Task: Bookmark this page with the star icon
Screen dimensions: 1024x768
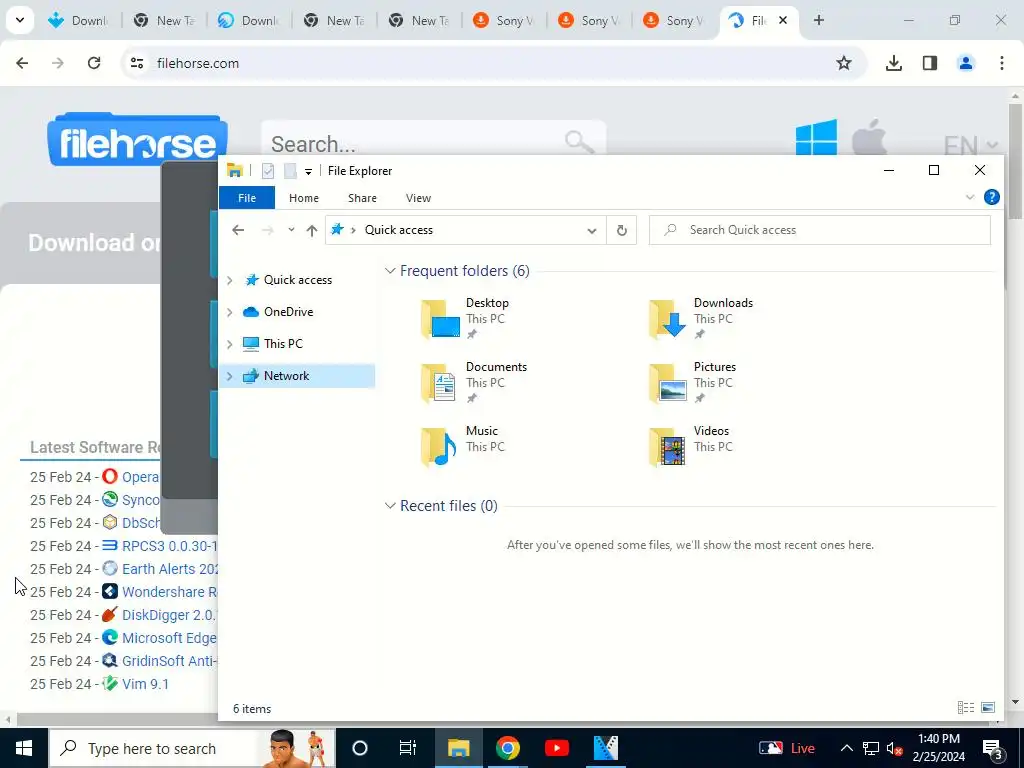Action: pyautogui.click(x=844, y=63)
